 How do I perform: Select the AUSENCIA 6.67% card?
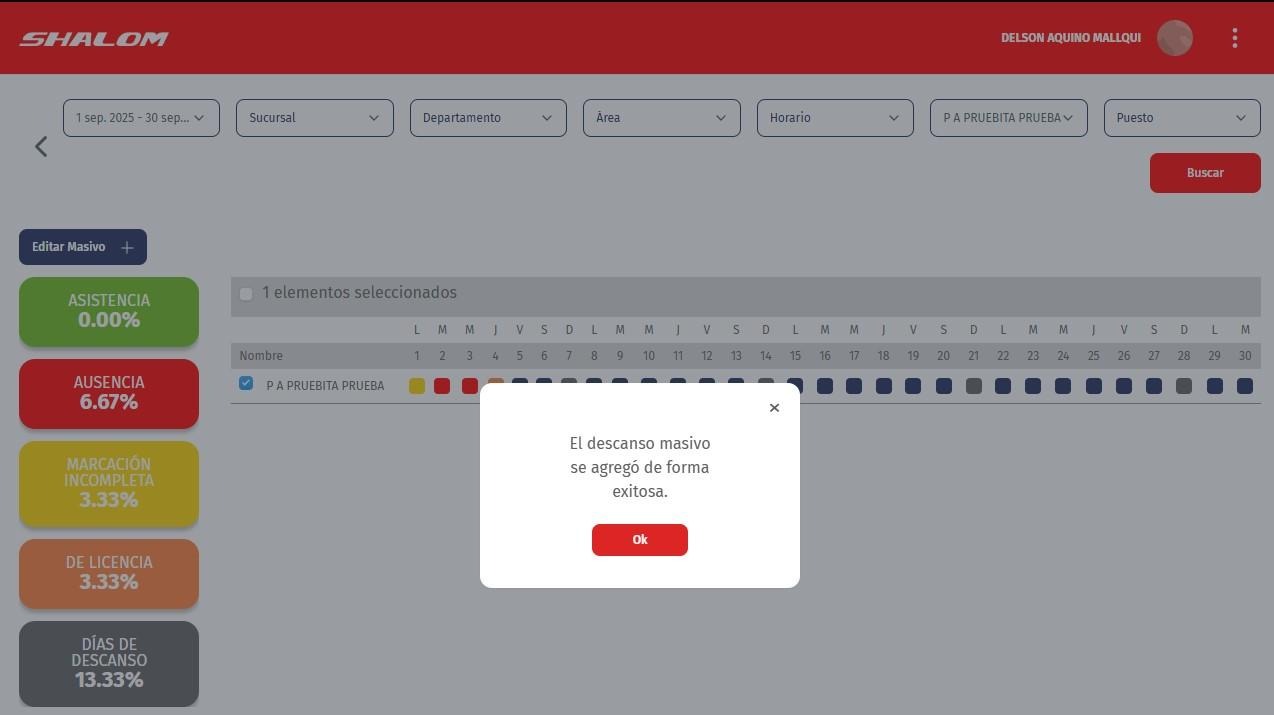[x=109, y=393]
